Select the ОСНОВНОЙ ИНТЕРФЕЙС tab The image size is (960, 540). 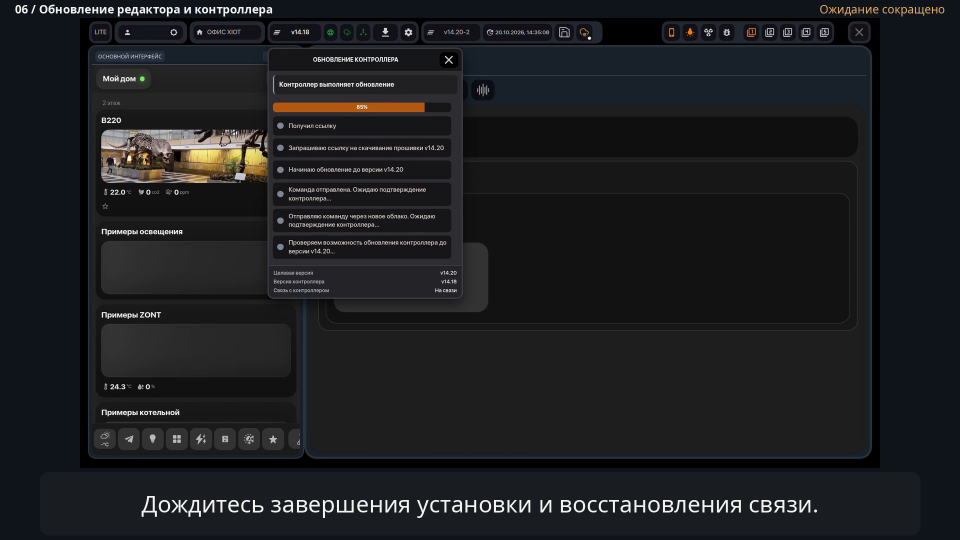click(x=130, y=56)
